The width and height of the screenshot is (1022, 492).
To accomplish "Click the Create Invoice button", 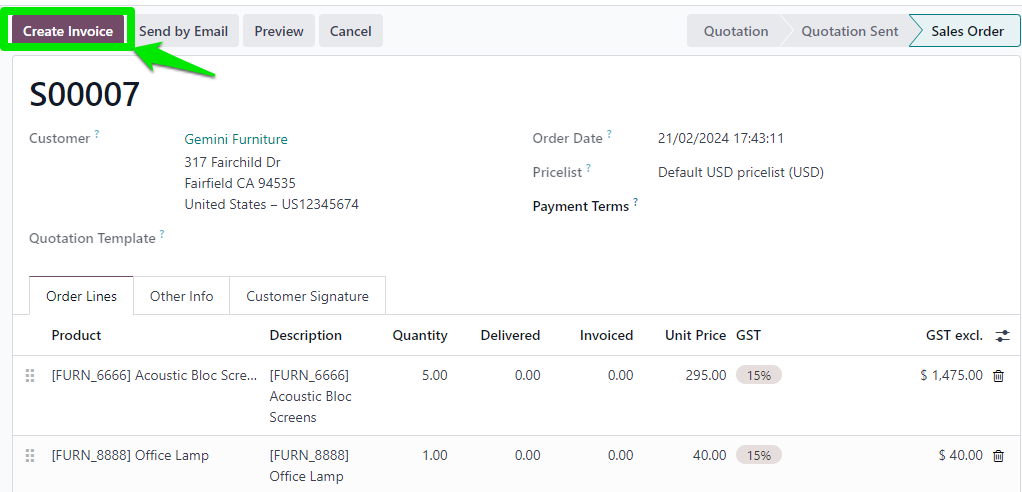I will tap(68, 31).
